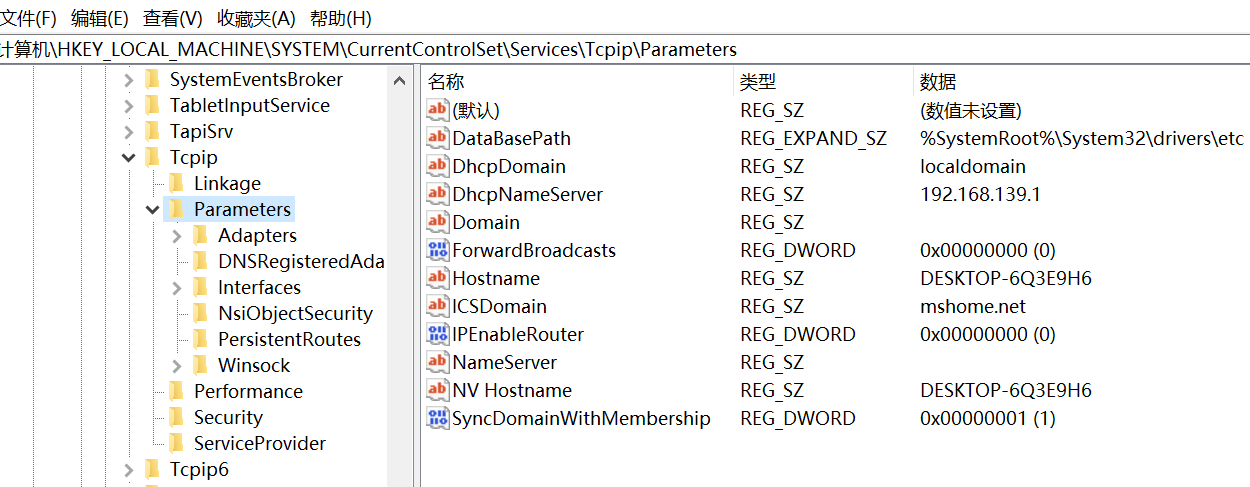
Task: Open the 编辑(E) menu
Action: click(x=100, y=18)
